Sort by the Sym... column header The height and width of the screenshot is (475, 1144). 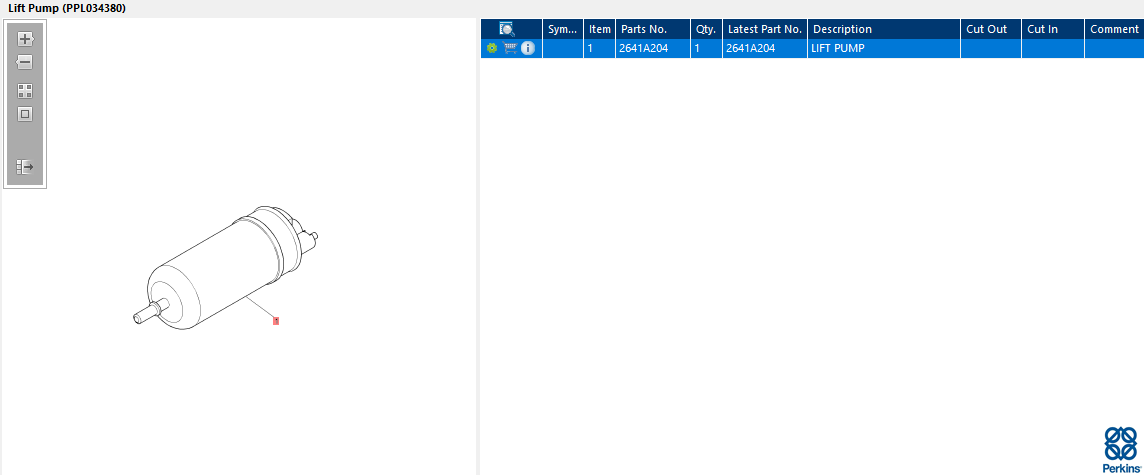pyautogui.click(x=563, y=29)
